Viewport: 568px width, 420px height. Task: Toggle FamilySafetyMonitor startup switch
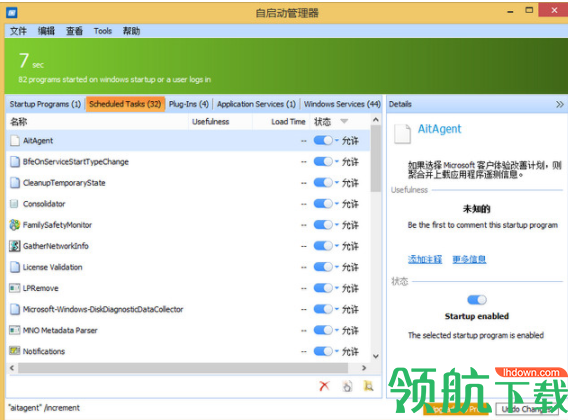coord(323,225)
